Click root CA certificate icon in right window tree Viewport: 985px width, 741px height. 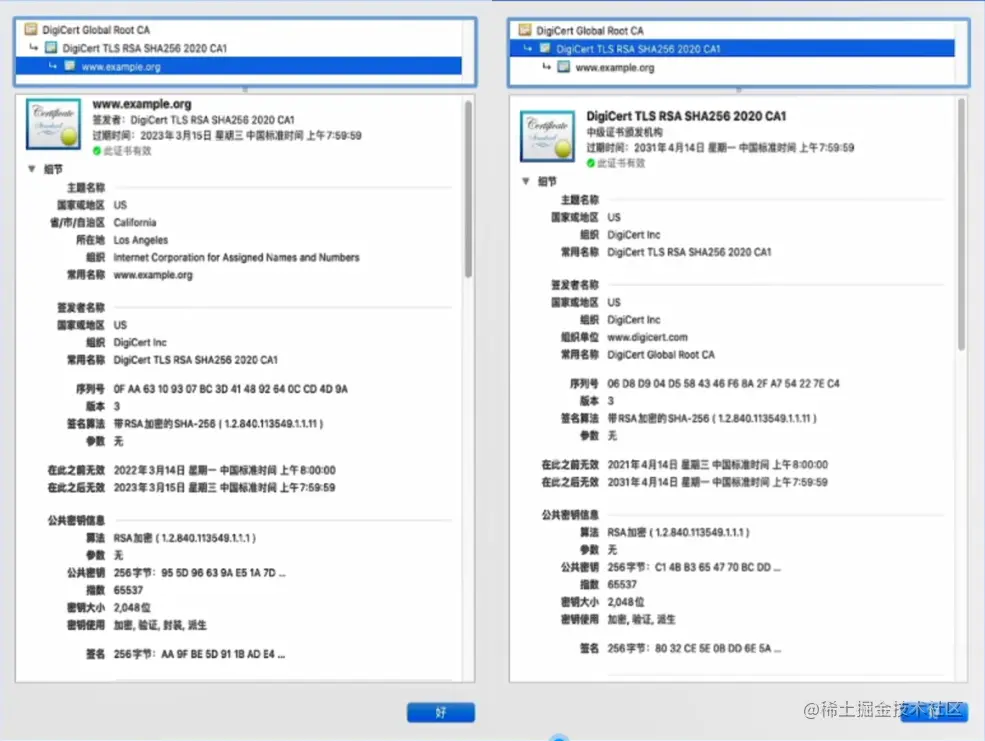pyautogui.click(x=525, y=30)
